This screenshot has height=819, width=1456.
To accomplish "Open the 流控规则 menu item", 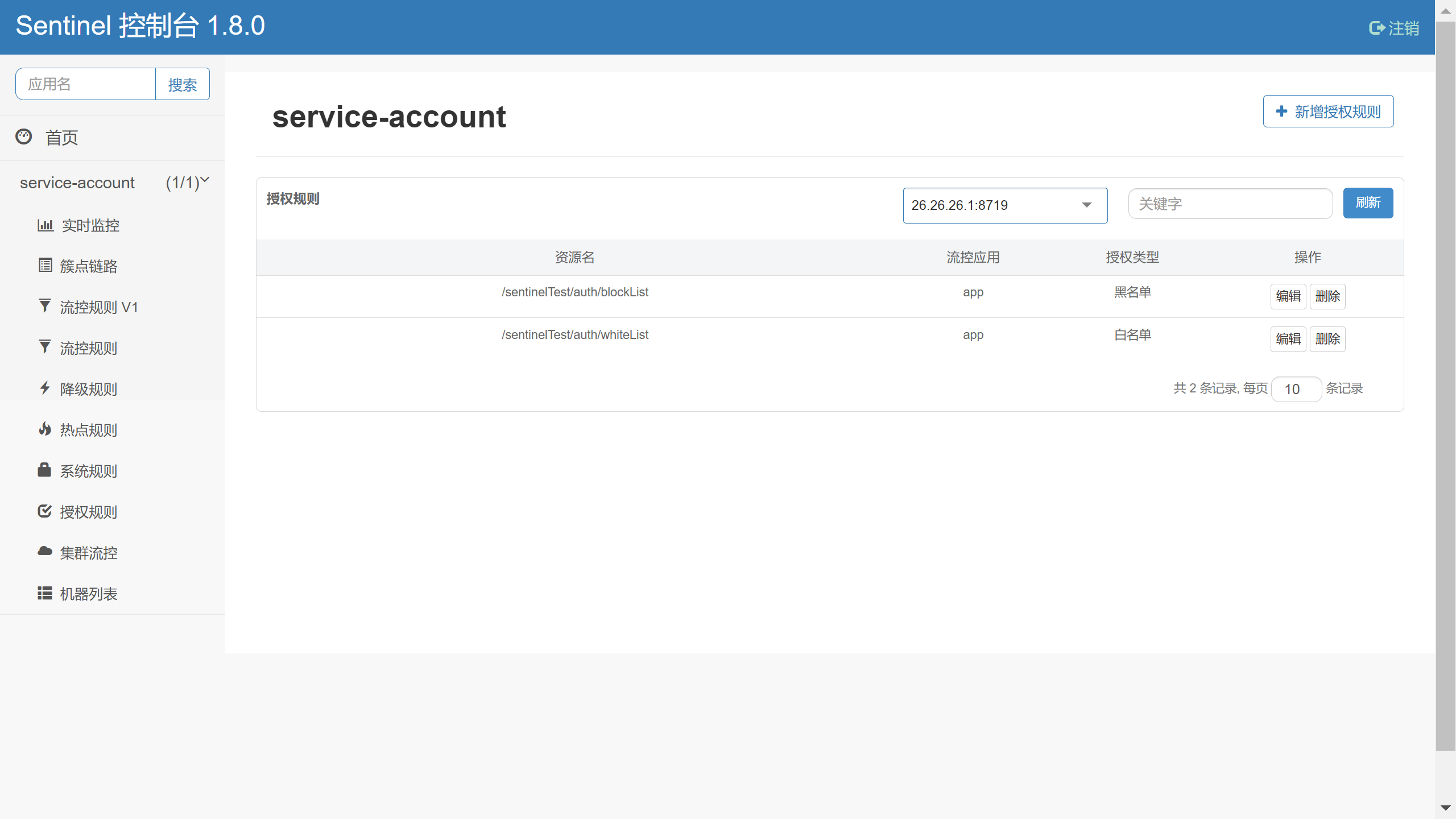I will (89, 348).
